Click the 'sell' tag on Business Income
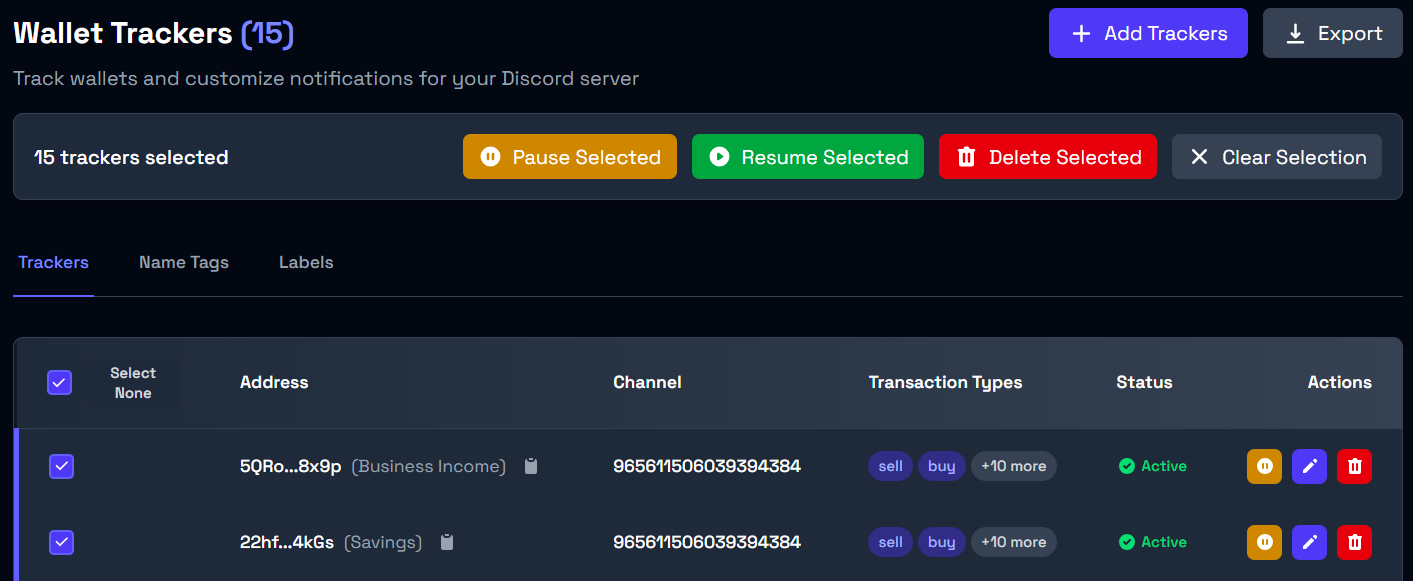This screenshot has width=1413, height=581. pos(890,466)
